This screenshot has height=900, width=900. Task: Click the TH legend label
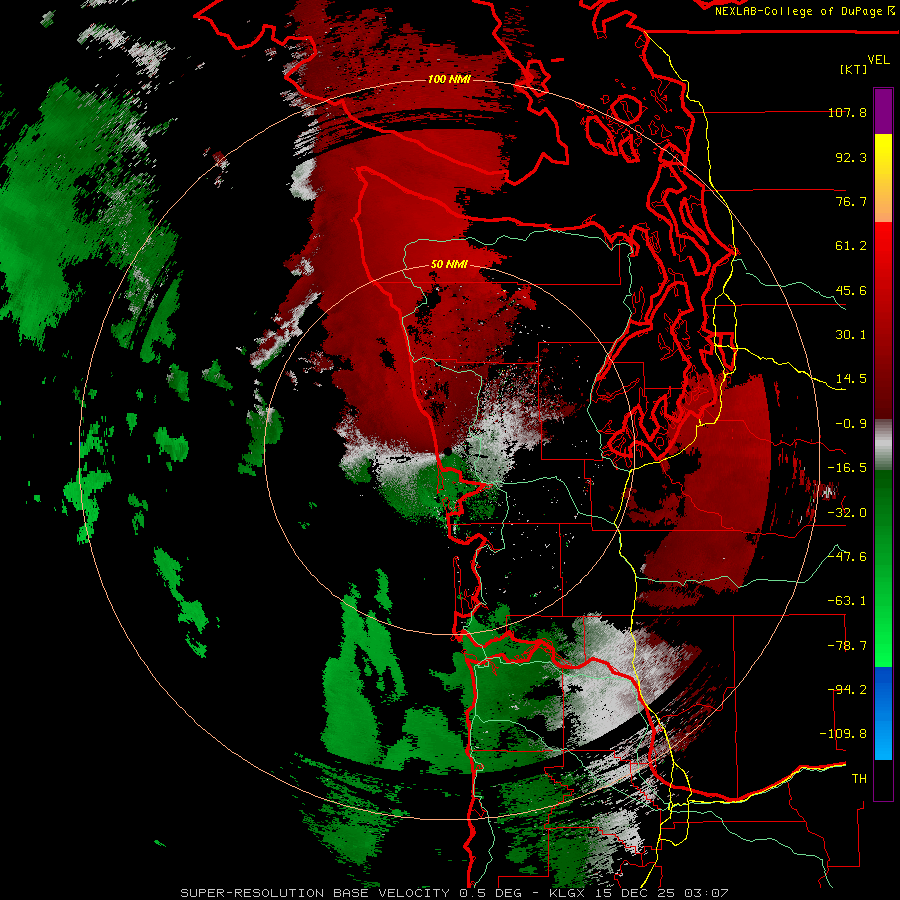point(859,779)
